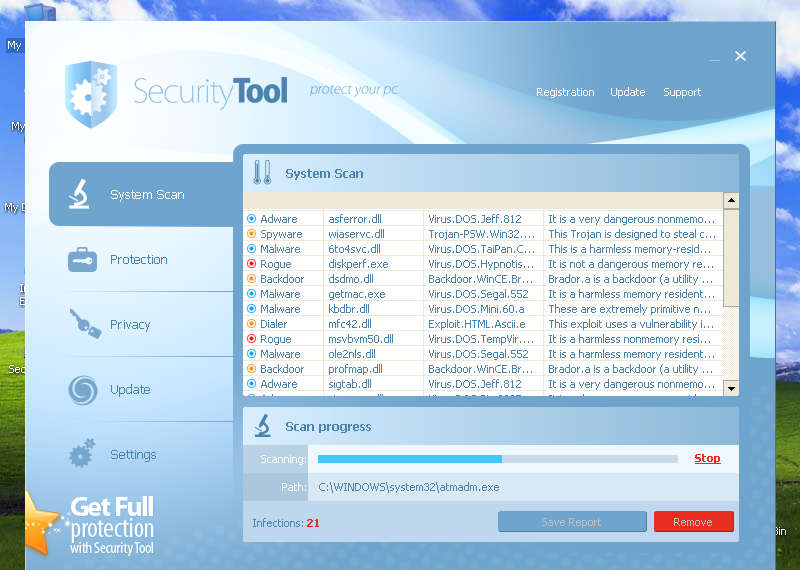Close the Security Tool window
800x570 pixels.
click(740, 56)
